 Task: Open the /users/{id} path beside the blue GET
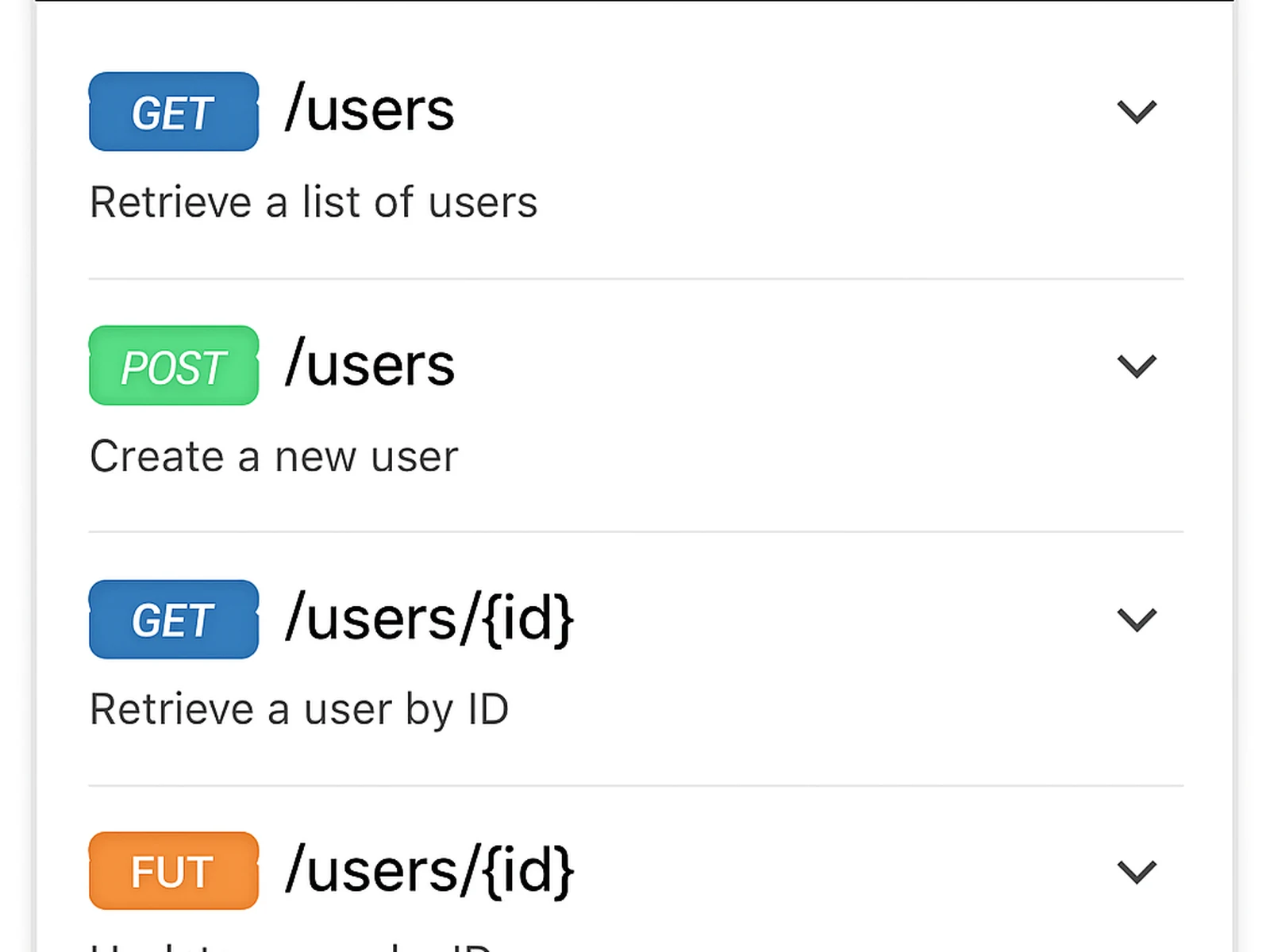[429, 619]
